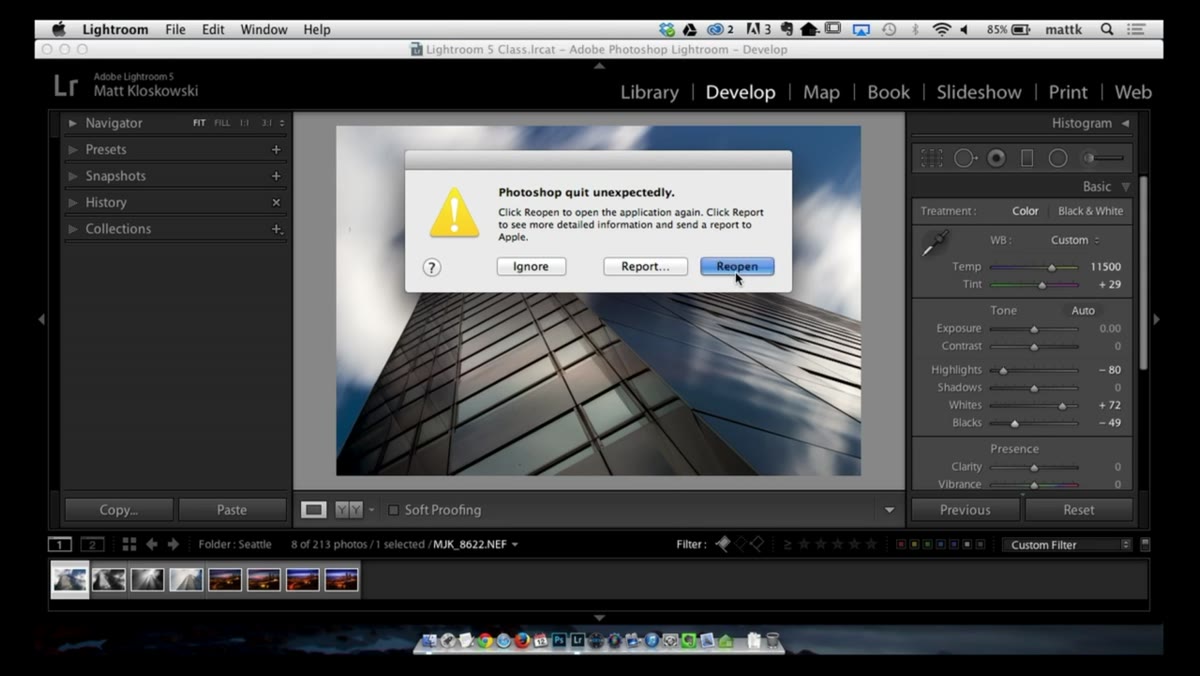Click the Dropbox icon in menu bar
Viewport: 1200px width, 676px height.
tap(668, 30)
